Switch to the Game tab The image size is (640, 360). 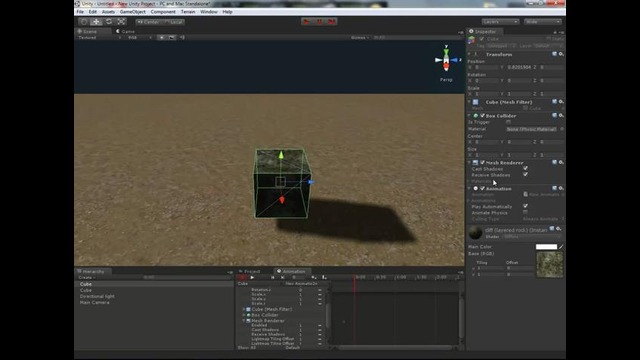click(x=125, y=31)
